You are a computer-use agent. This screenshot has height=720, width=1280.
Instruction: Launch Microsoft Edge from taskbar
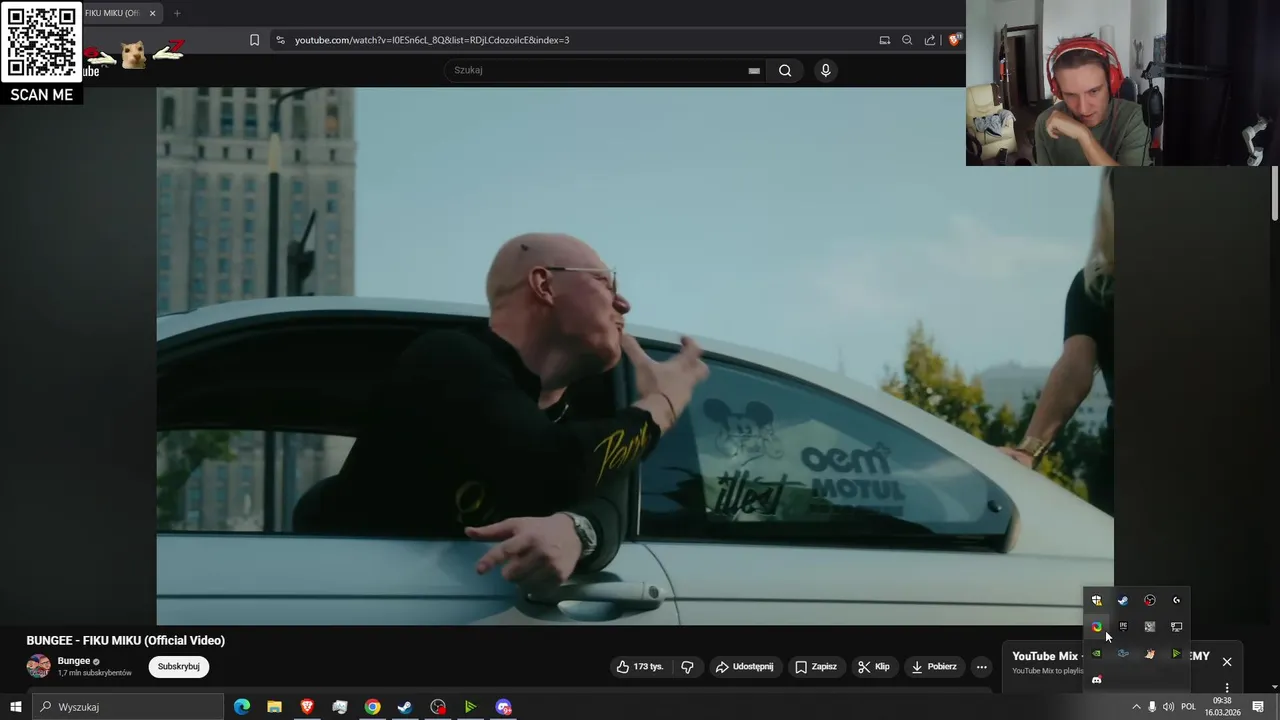pyautogui.click(x=242, y=707)
